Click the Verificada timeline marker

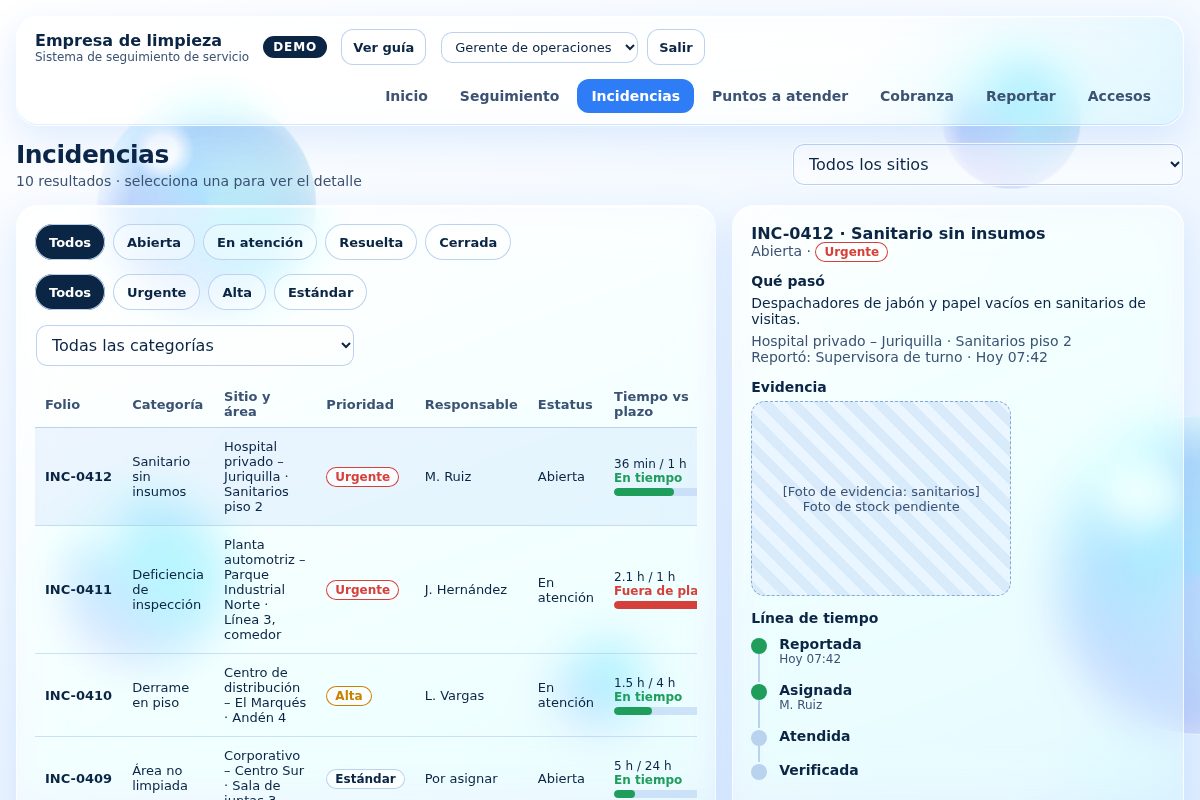[x=759, y=772]
